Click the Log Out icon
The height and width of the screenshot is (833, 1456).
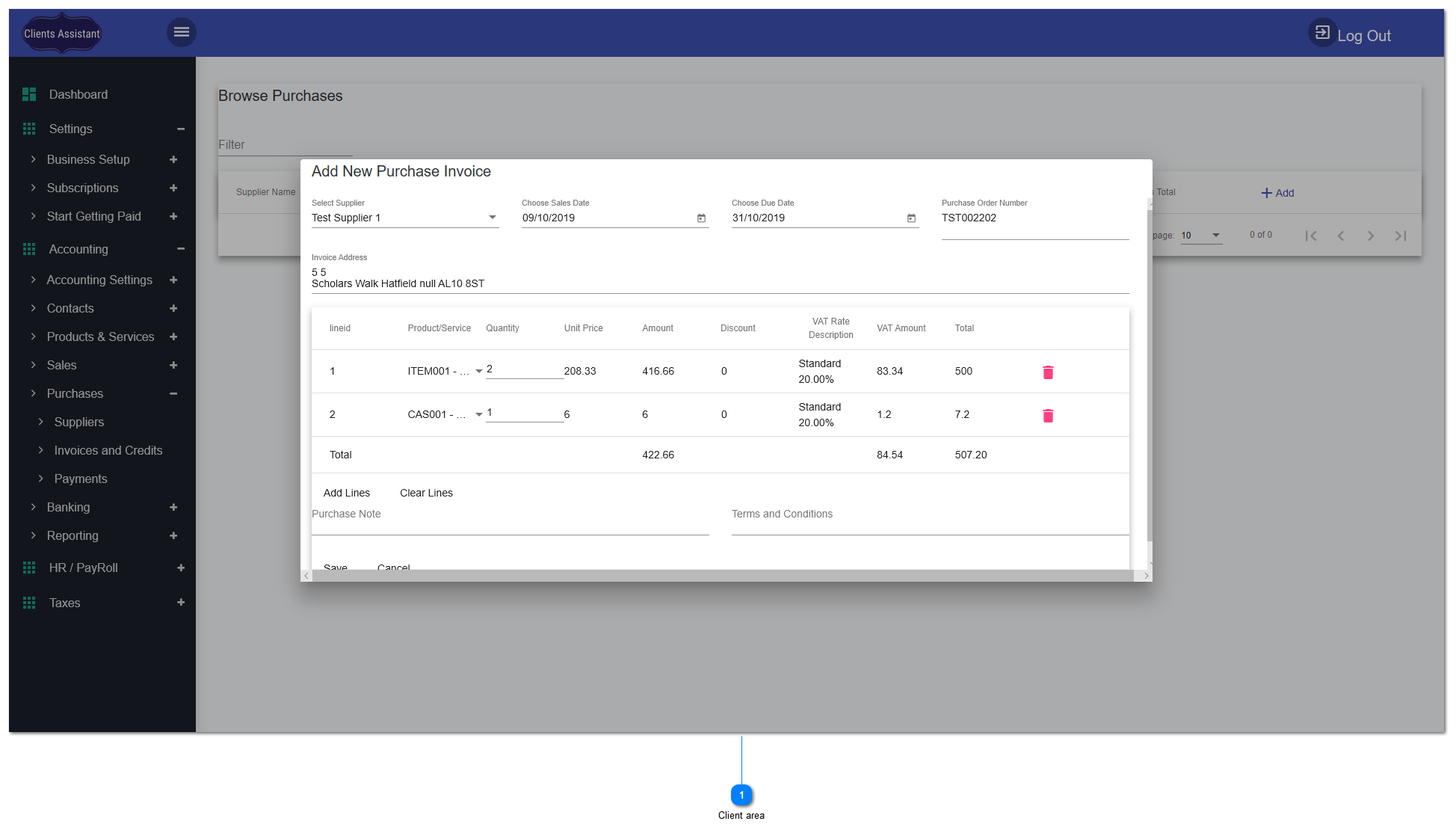[x=1321, y=32]
